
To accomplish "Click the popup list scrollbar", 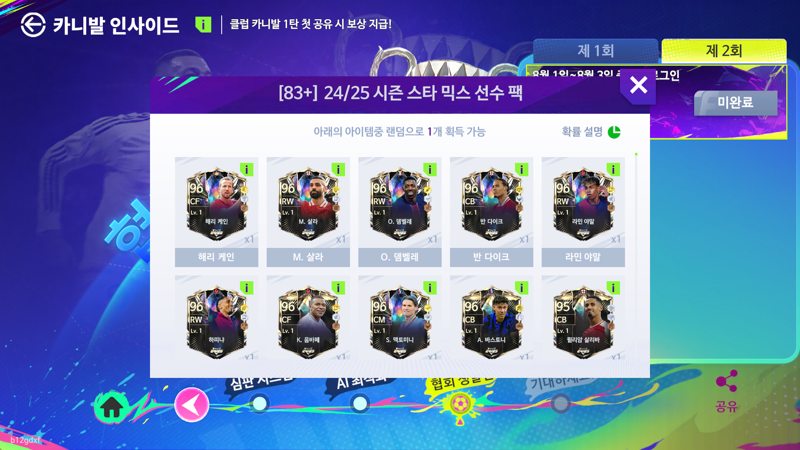I will coord(636,255).
